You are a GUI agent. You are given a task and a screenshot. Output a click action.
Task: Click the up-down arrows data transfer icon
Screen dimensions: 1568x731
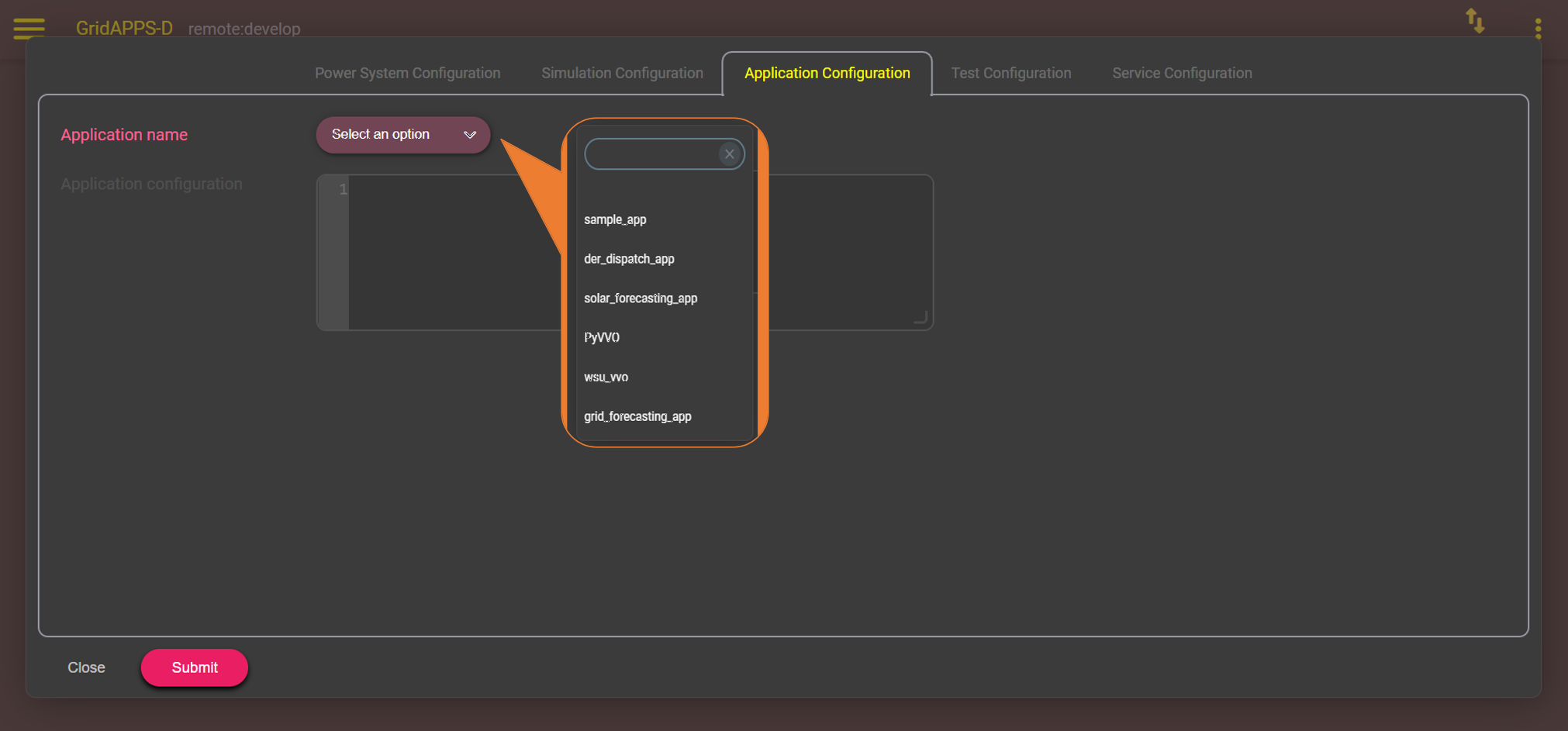click(1475, 21)
